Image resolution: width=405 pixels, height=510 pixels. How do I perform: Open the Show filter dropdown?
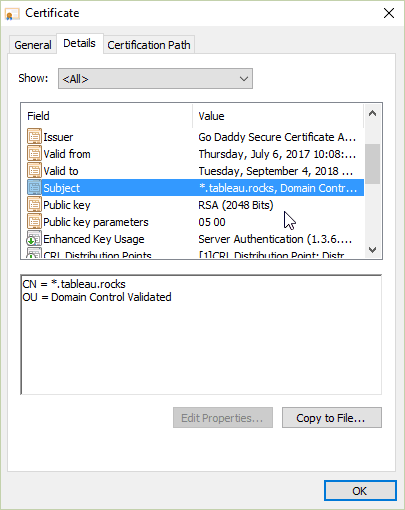[155, 79]
